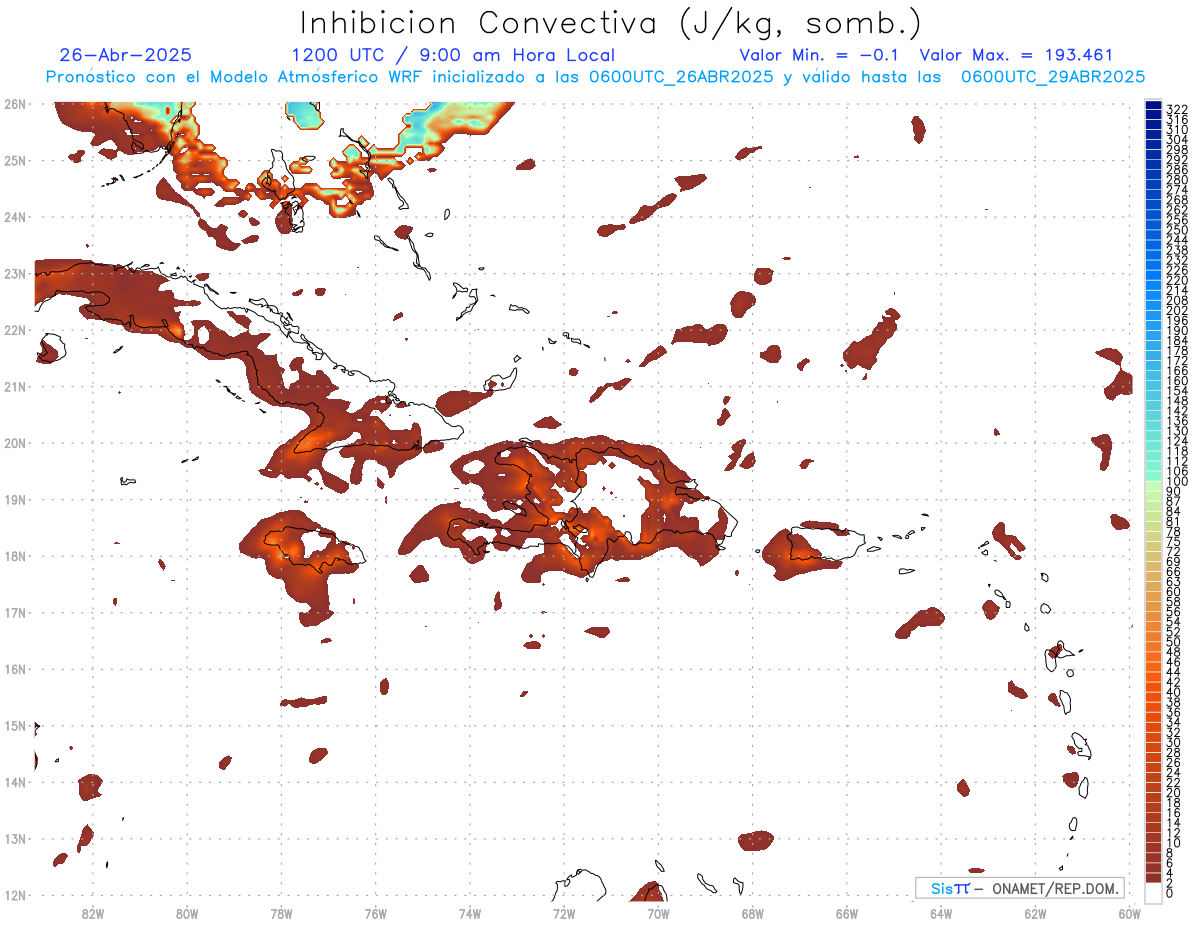Viewport: 1200px width, 927px height.
Task: Click the 20N latitude axis label
Action: coord(16,443)
